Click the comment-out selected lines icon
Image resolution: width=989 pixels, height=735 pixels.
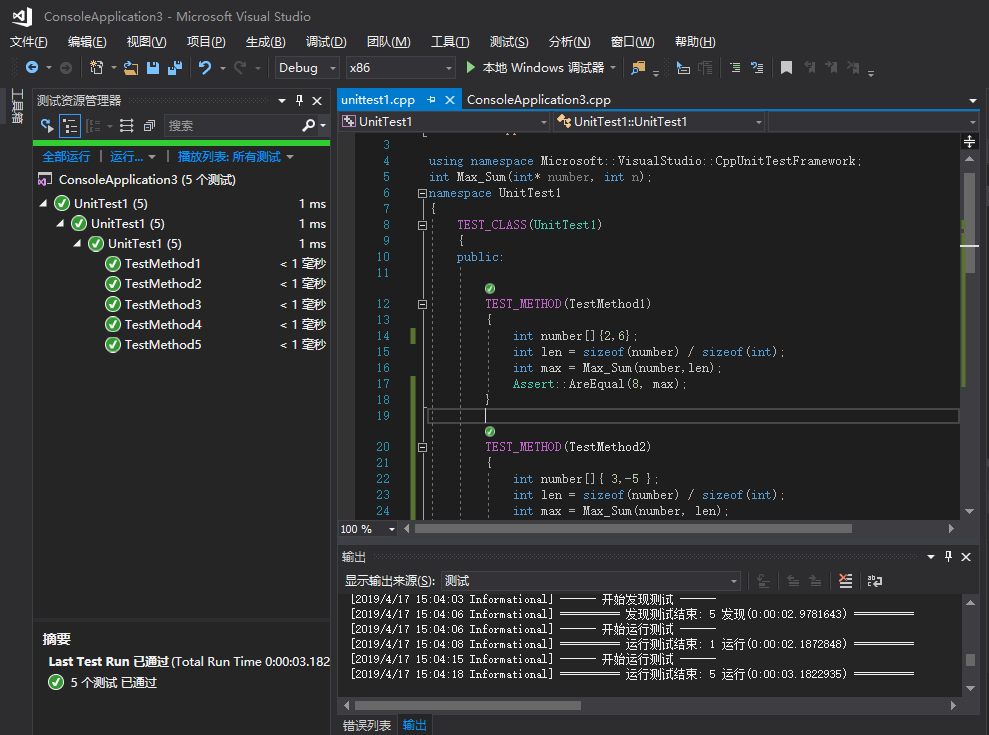click(735, 68)
